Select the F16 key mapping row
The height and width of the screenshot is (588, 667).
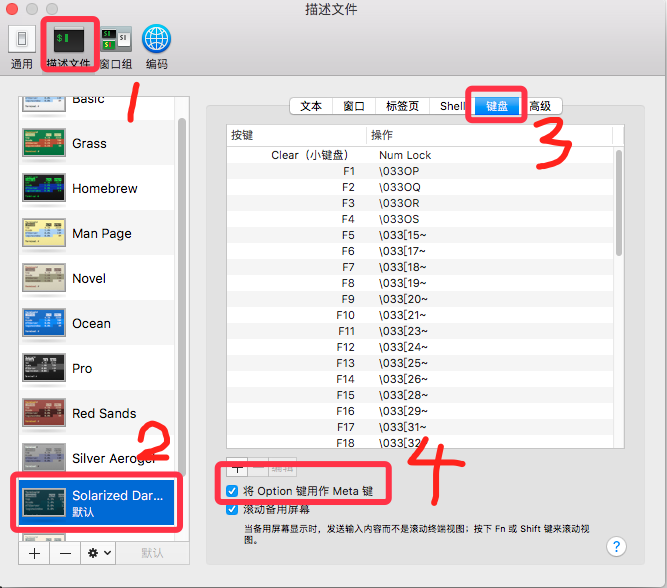(x=420, y=411)
